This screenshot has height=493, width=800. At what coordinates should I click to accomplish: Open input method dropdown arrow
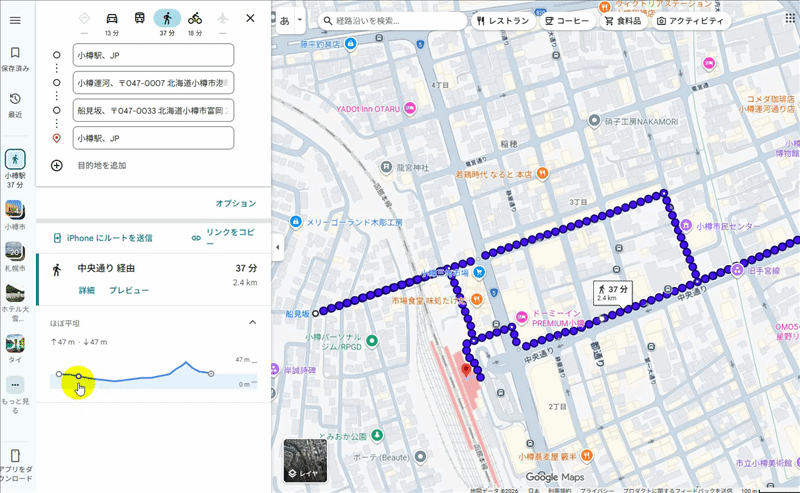coord(300,20)
